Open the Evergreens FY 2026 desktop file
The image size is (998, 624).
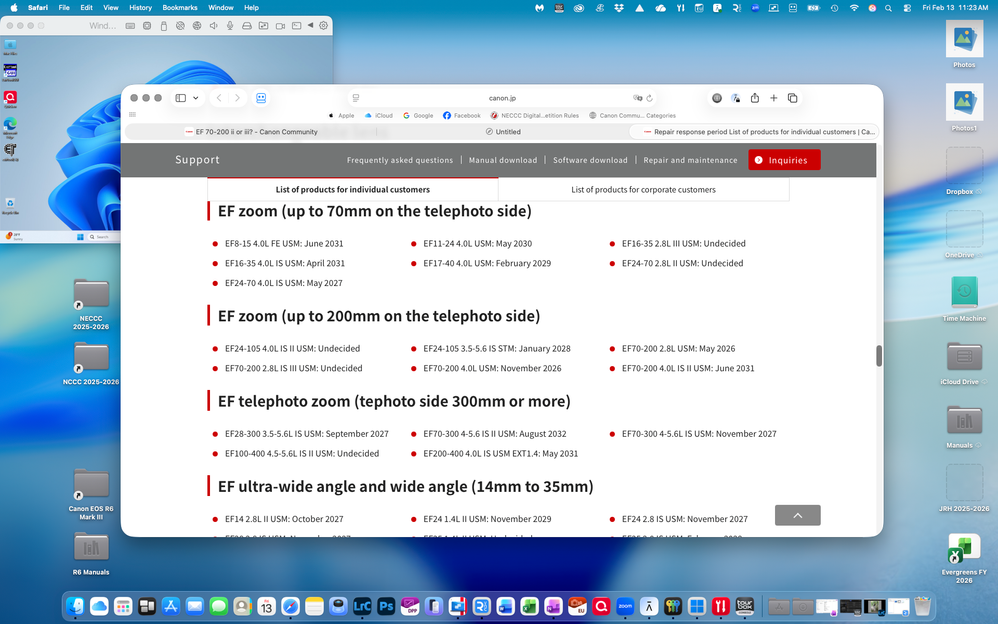coord(964,558)
